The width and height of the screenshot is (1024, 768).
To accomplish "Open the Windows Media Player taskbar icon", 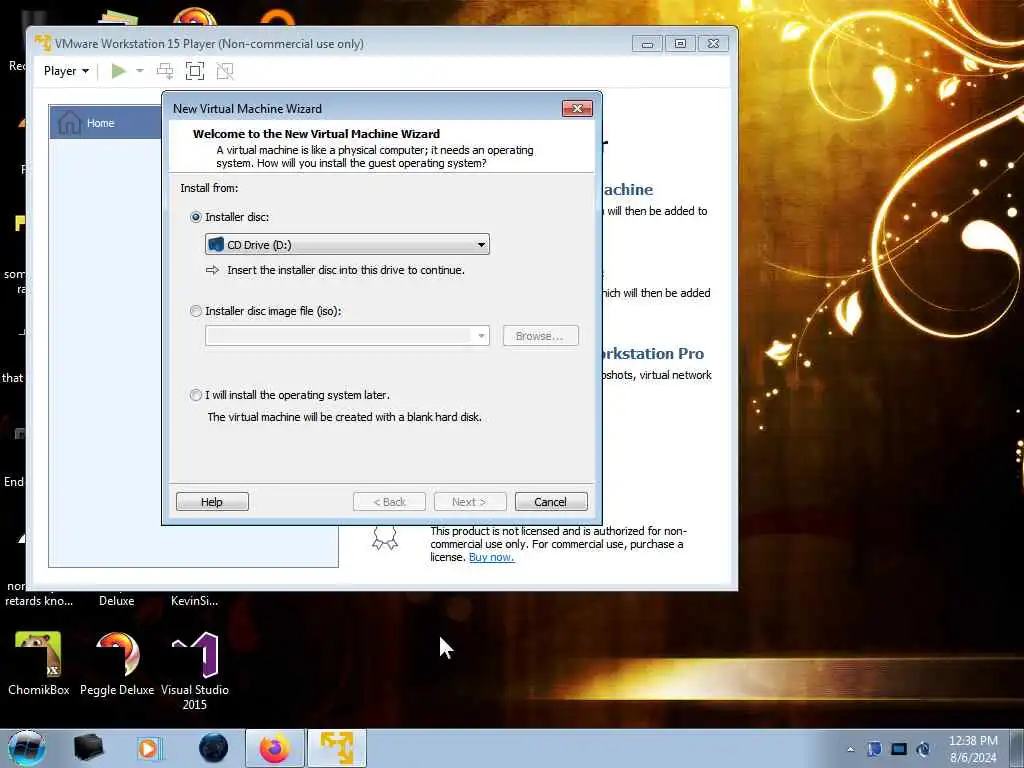I will (x=150, y=748).
